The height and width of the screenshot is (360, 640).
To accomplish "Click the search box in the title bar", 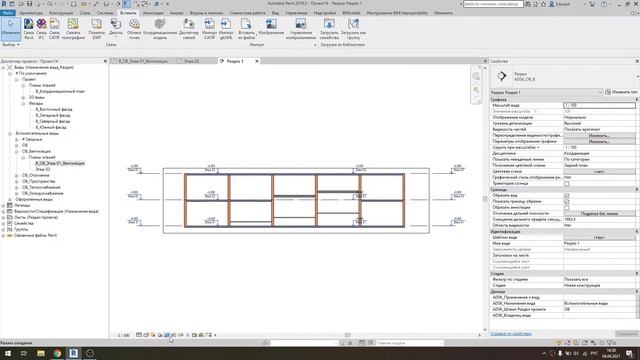I will pyautogui.click(x=493, y=4).
